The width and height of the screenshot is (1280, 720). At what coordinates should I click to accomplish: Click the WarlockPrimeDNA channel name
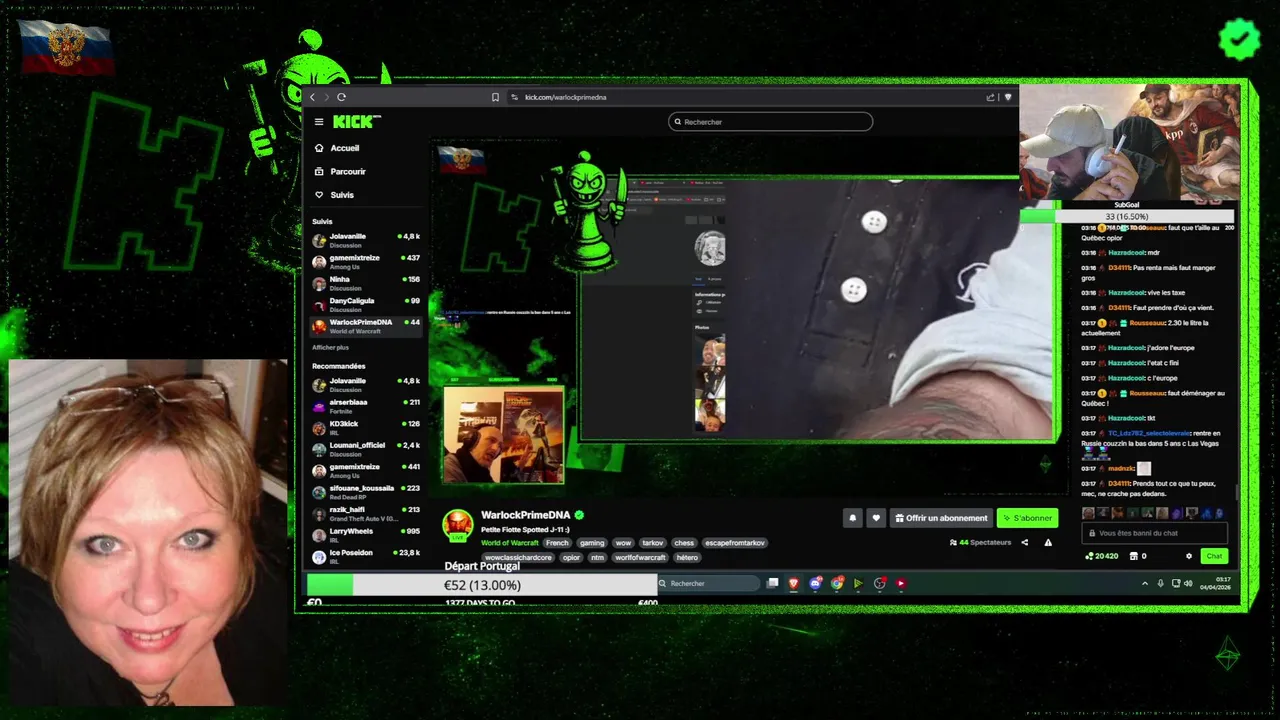click(525, 515)
